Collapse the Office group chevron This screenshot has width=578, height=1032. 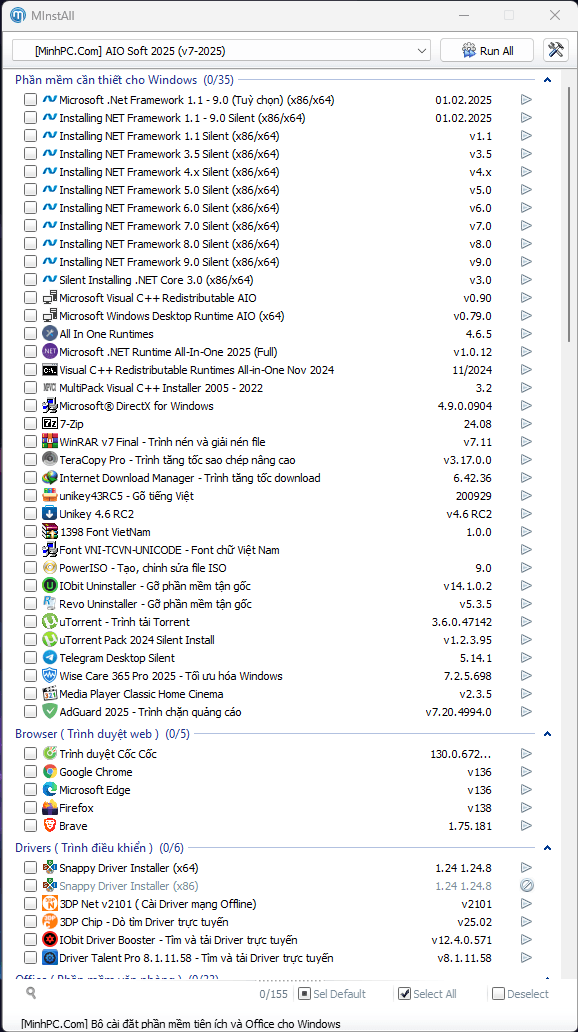(547, 977)
